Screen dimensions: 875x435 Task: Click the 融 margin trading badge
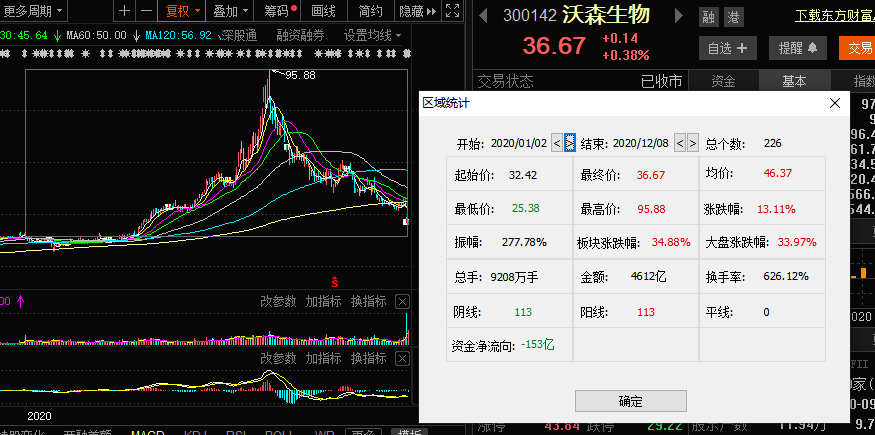pyautogui.click(x=709, y=17)
